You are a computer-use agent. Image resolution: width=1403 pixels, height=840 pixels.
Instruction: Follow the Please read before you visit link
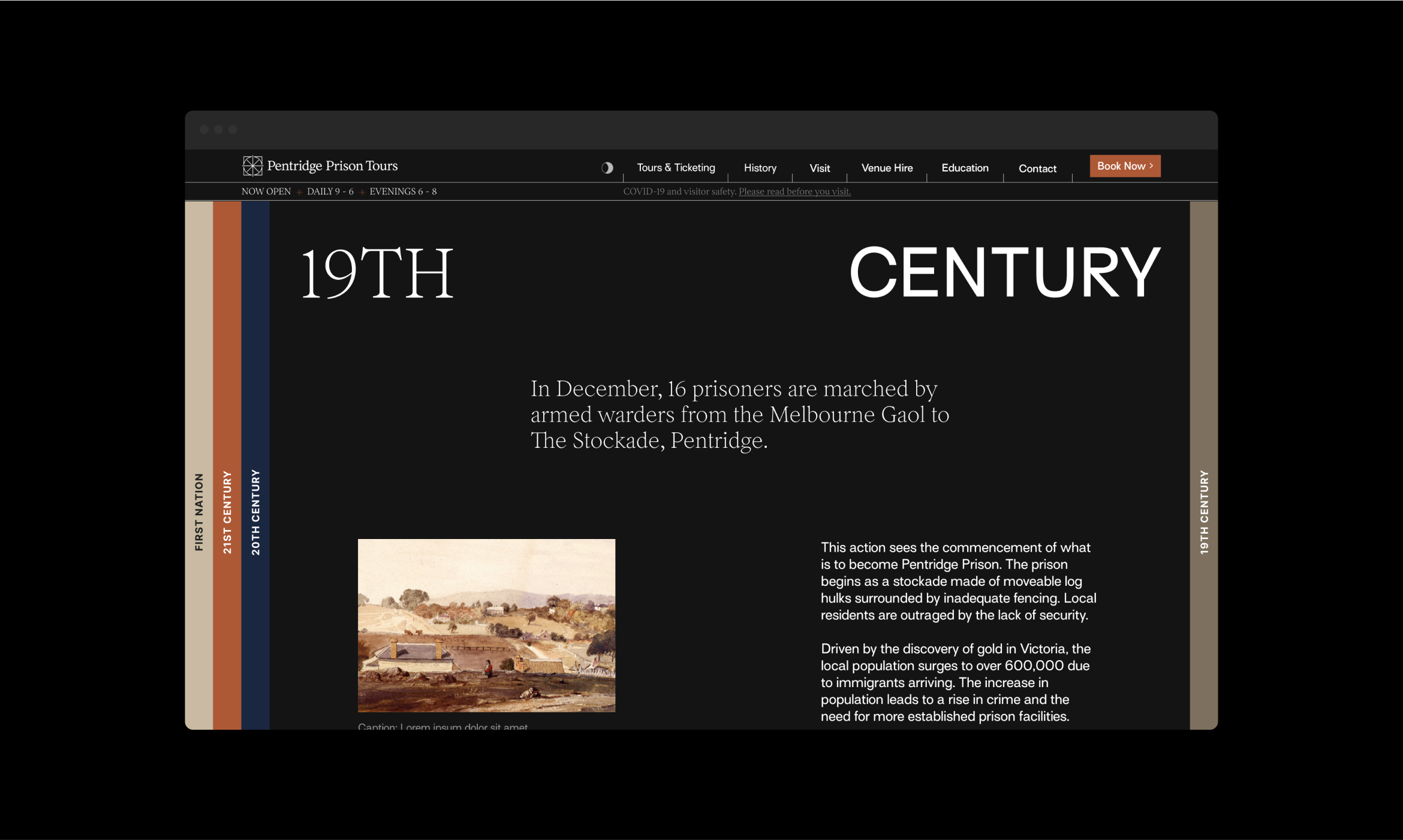click(794, 192)
